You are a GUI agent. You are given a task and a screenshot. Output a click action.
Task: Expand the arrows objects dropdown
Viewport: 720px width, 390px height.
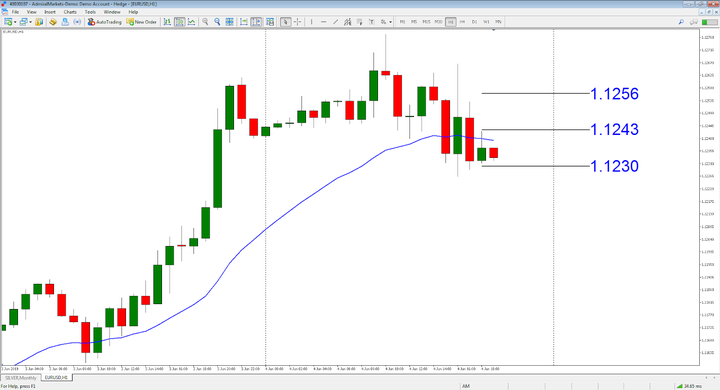[390, 22]
